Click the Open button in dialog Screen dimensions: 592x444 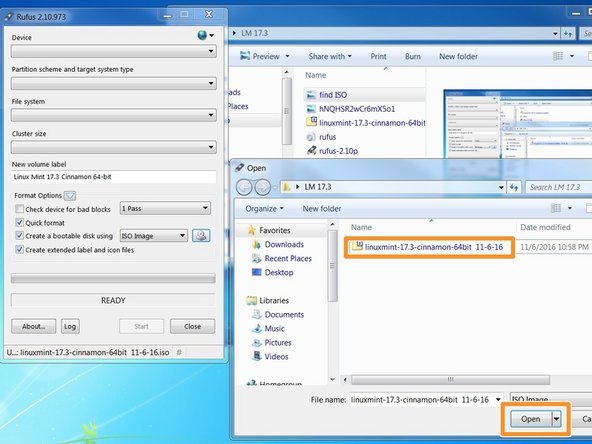pos(530,419)
